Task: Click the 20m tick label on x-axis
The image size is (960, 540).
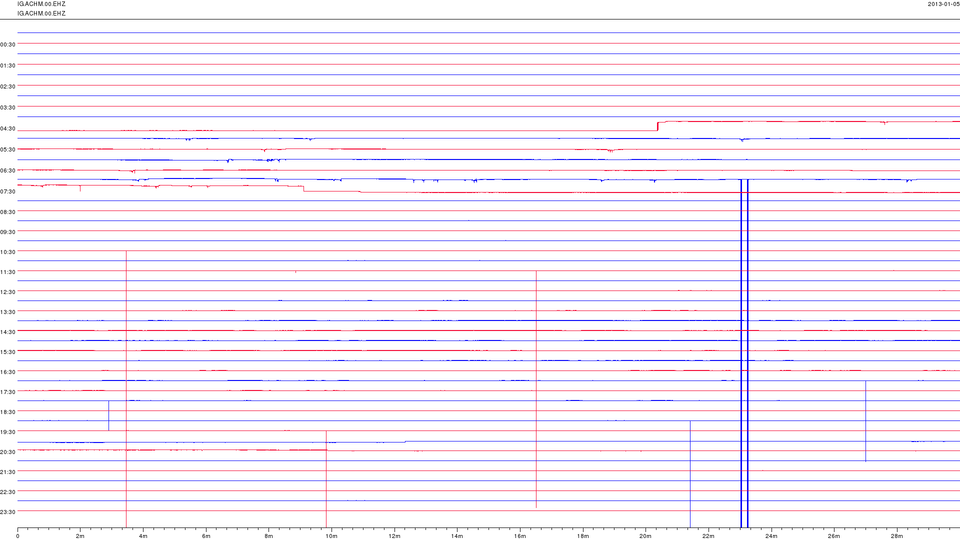Action: pos(645,536)
